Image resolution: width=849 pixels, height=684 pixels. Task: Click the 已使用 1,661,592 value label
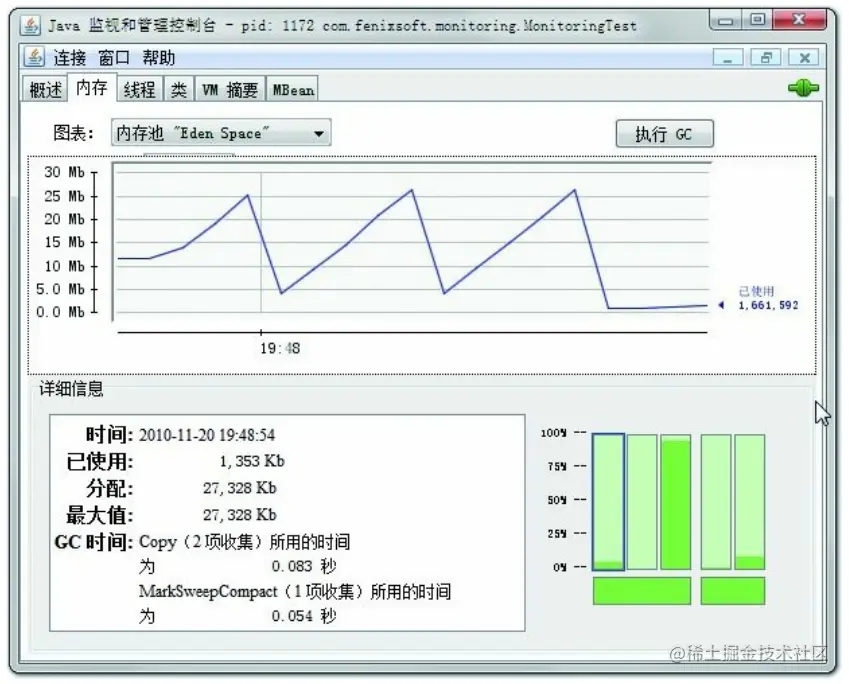point(768,298)
